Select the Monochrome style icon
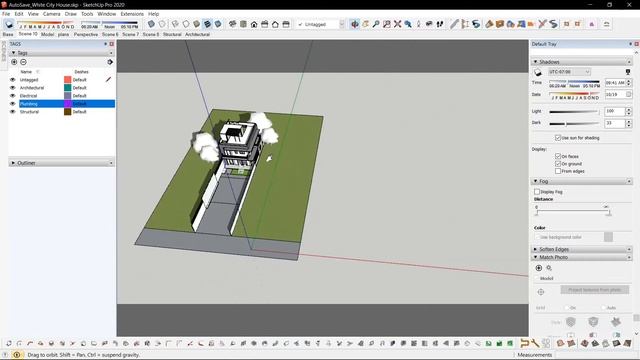This screenshot has width=640, height=360. pos(218,24)
